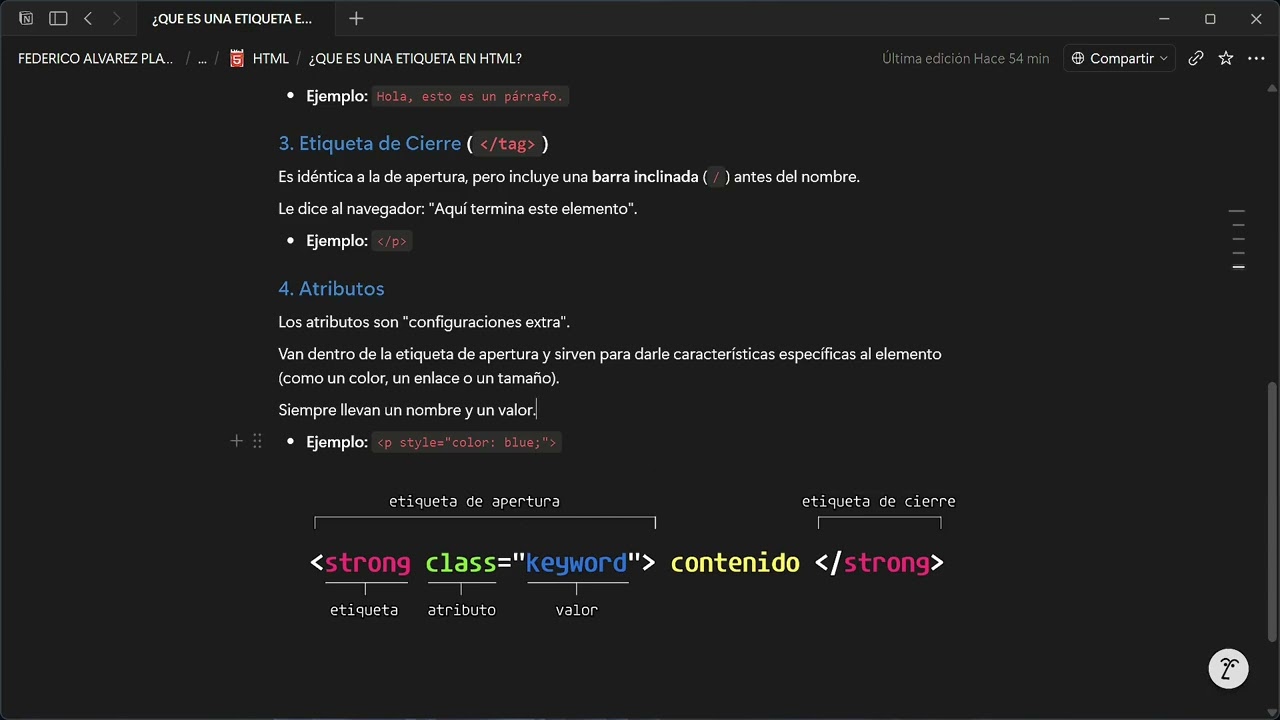Image resolution: width=1280 pixels, height=720 pixels.
Task: Go to HTML breadcrumb page
Action: 270,59
